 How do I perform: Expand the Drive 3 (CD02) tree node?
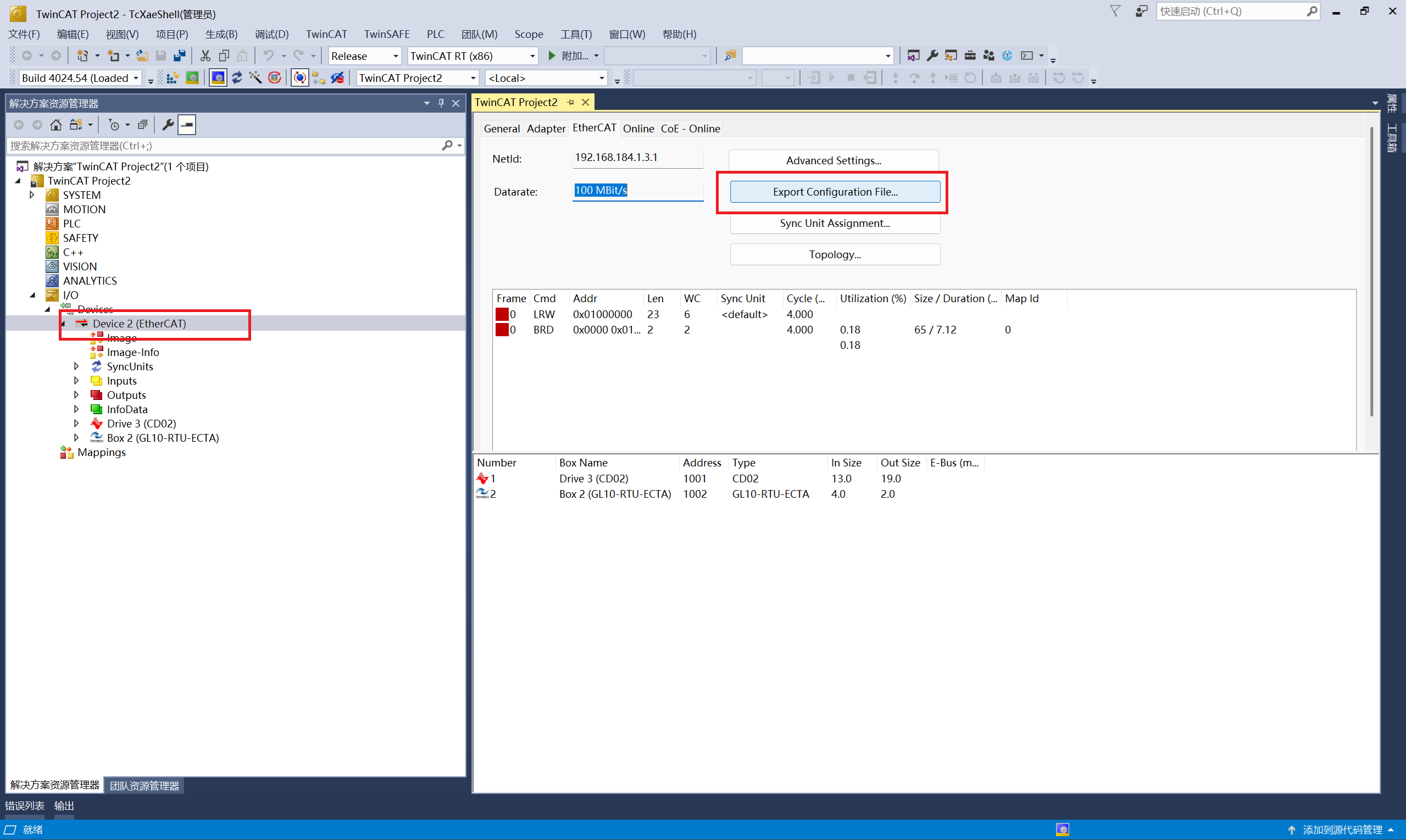76,424
